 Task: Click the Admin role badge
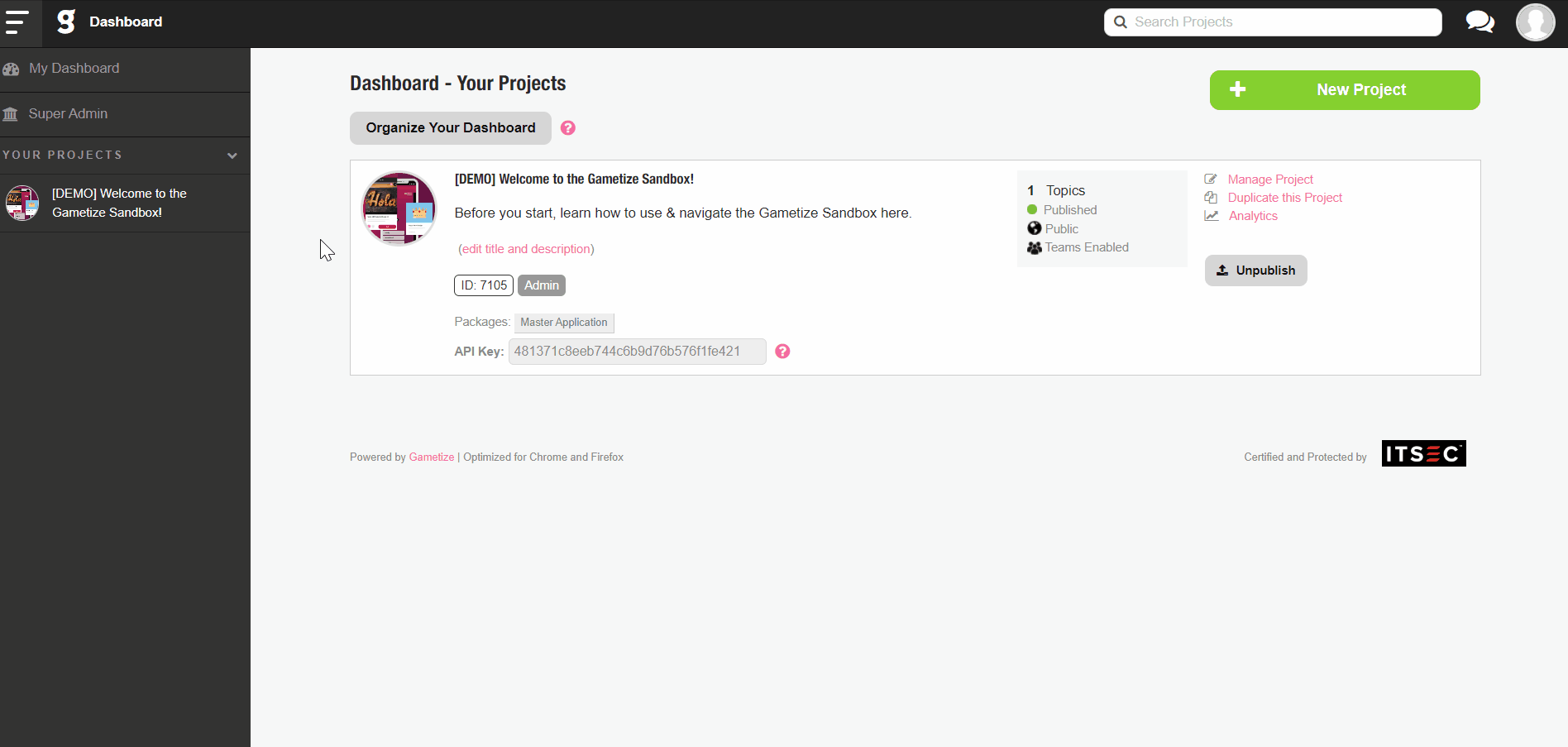coord(542,285)
